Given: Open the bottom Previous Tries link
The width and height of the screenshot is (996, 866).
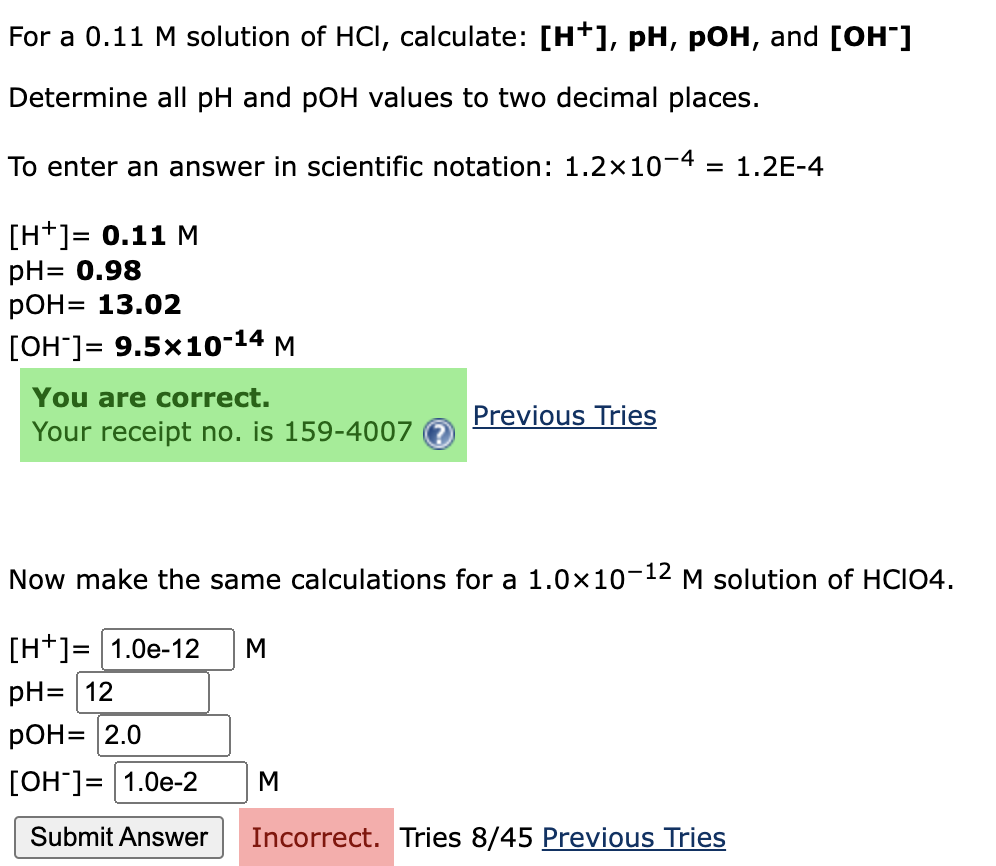Looking at the screenshot, I should tap(633, 838).
